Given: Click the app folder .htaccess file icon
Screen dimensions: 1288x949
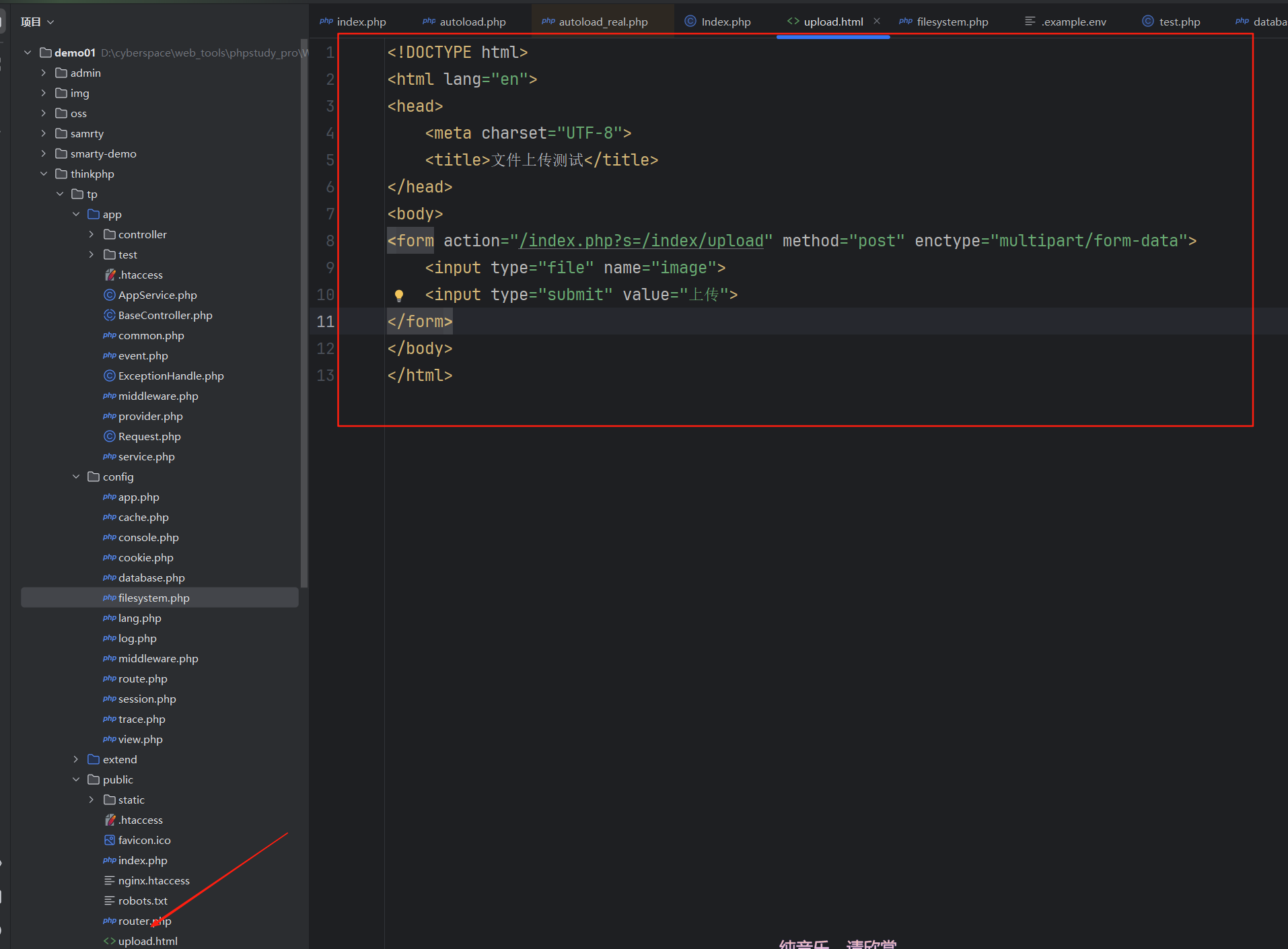Looking at the screenshot, I should tap(110, 275).
